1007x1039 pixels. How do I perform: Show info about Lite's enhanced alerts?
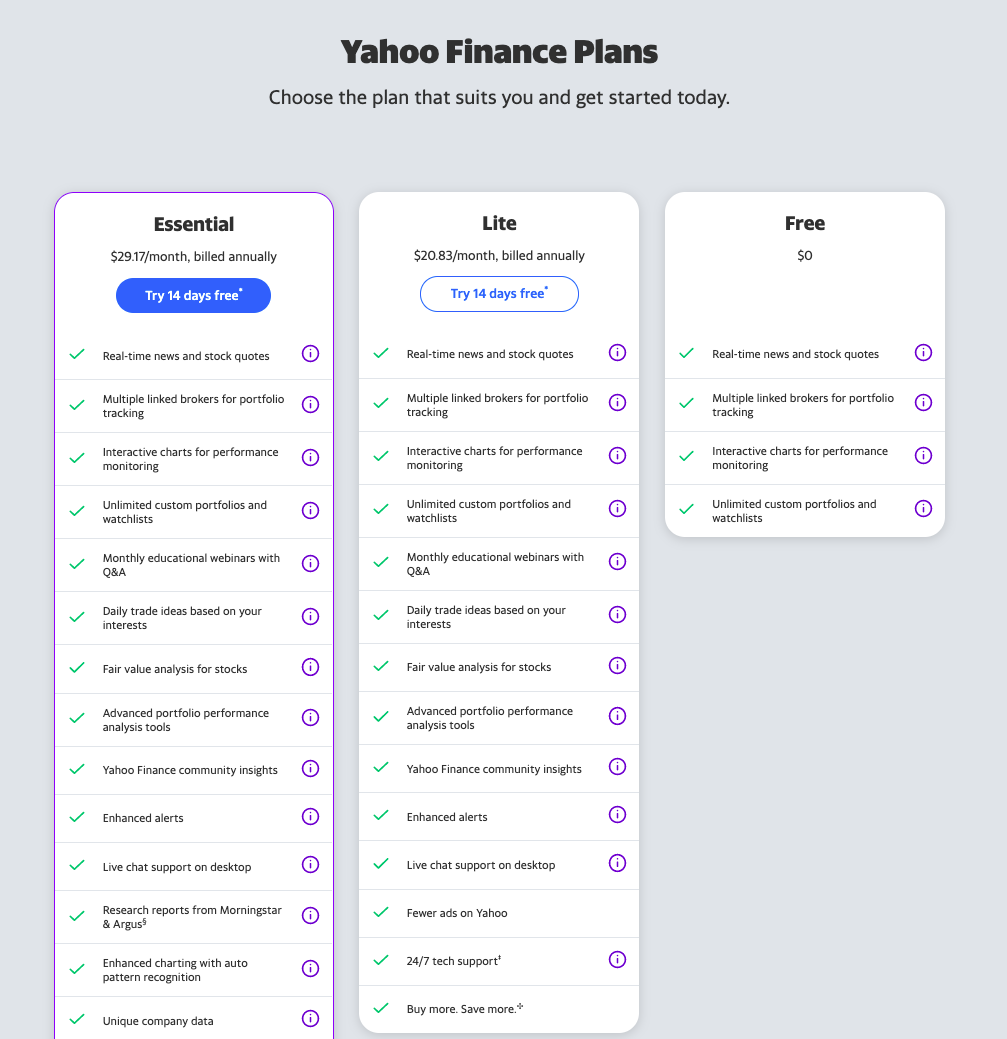click(x=617, y=814)
